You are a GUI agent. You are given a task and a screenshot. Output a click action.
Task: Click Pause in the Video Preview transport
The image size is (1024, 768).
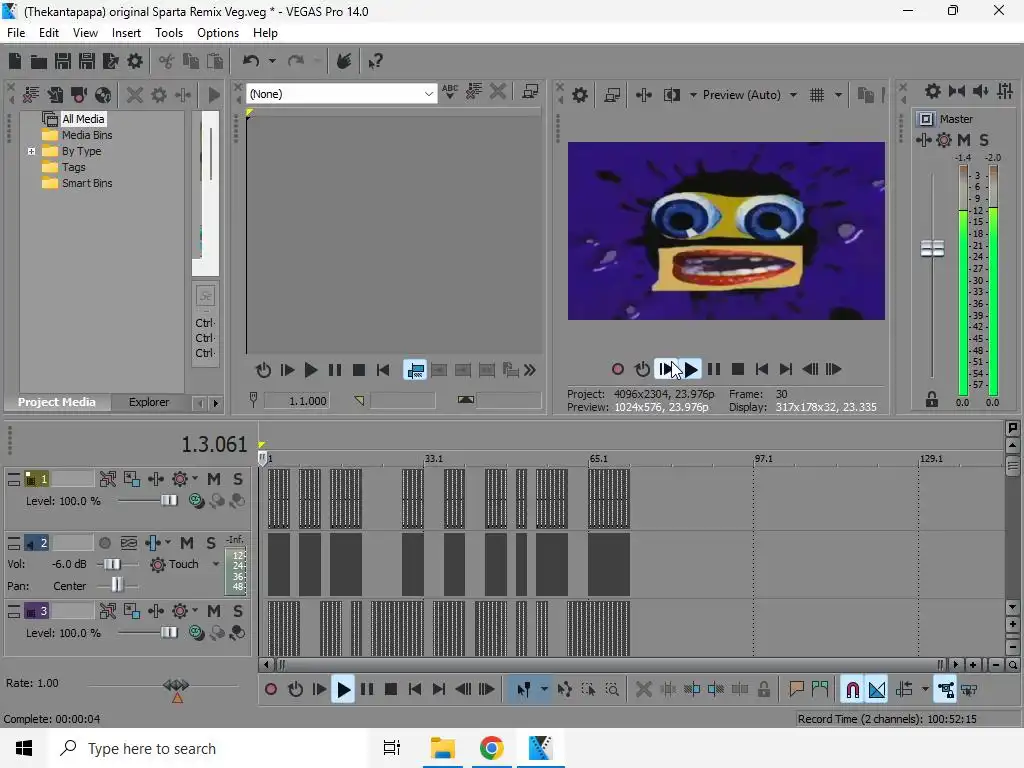coord(714,369)
